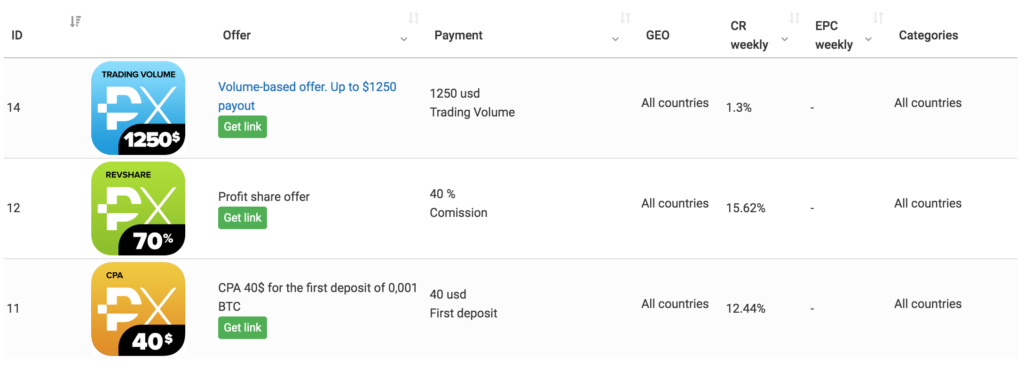Image resolution: width=1024 pixels, height=370 pixels.
Task: Open the green Revshare 70% offer image
Action: 138,208
